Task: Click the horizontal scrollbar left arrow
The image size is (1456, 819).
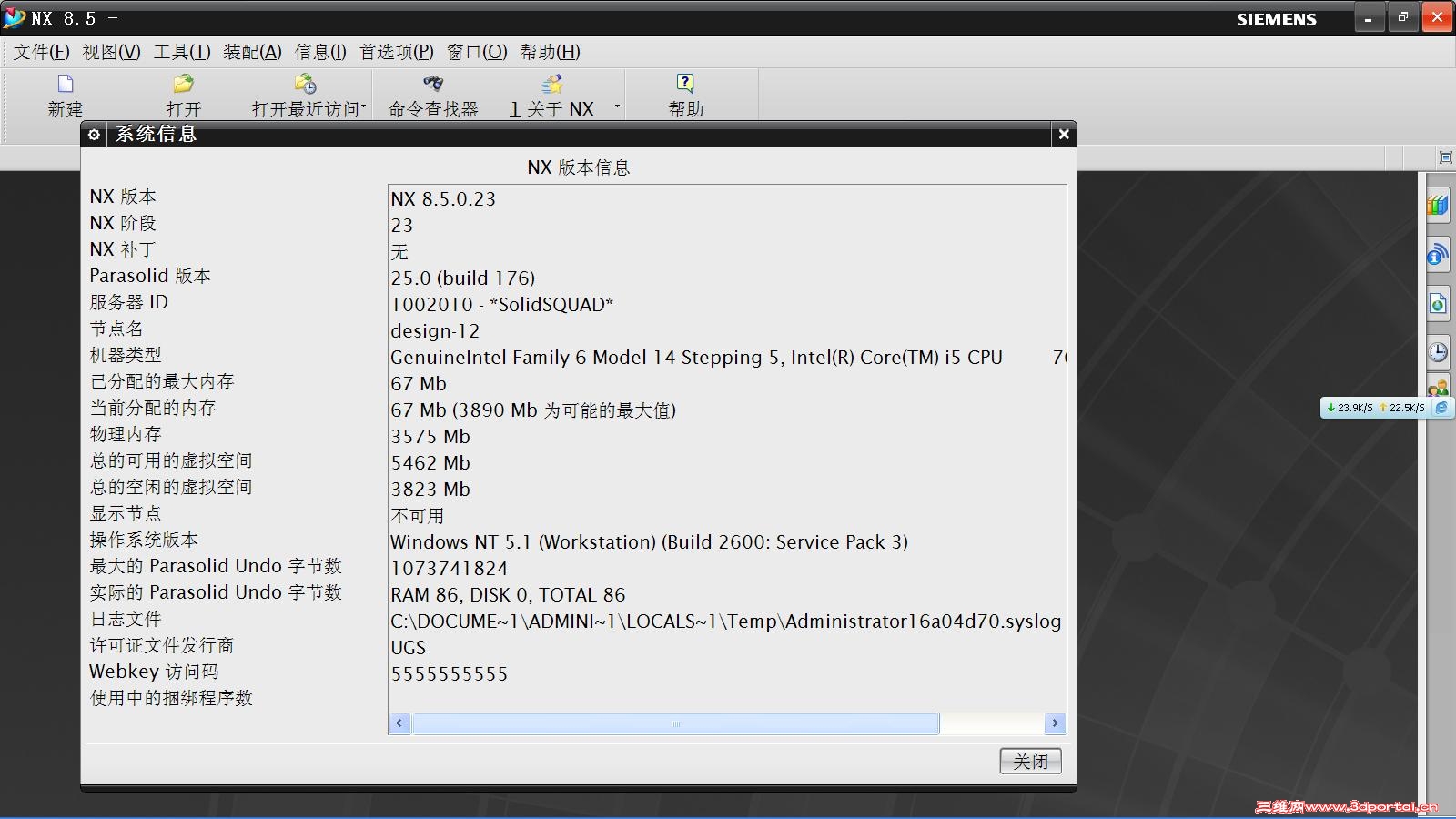Action: point(399,723)
